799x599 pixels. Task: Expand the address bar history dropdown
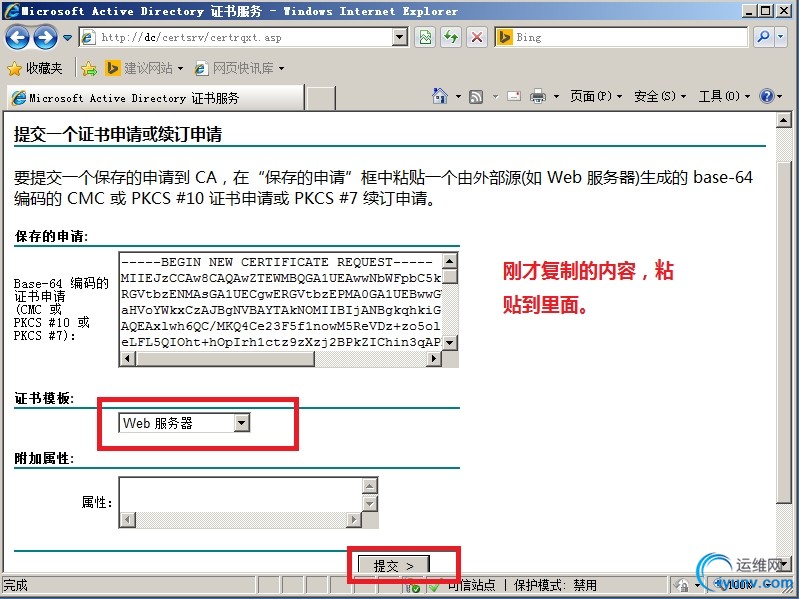[401, 37]
